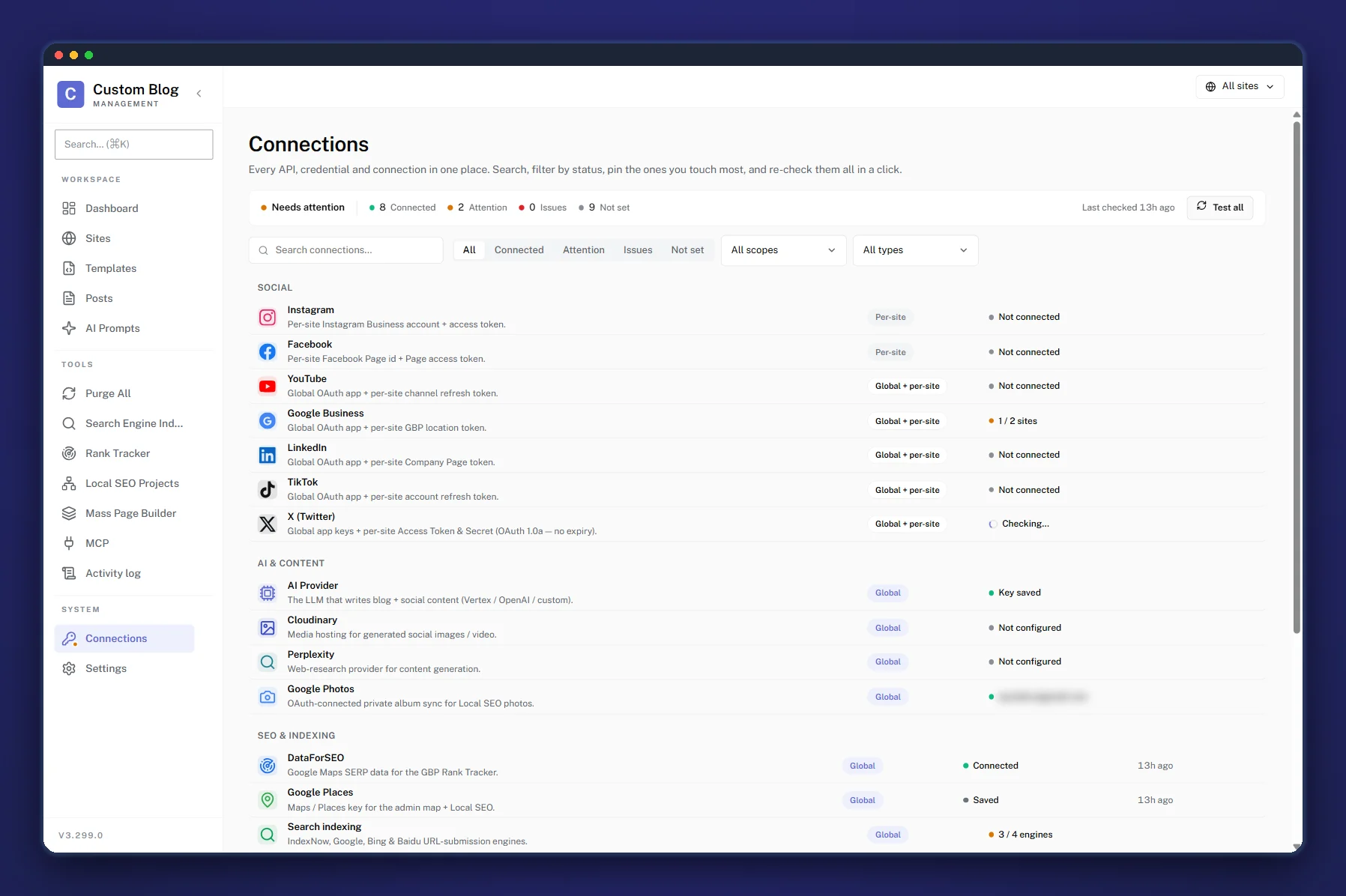
Task: Click the Google Places pin icon
Action: coord(268,799)
